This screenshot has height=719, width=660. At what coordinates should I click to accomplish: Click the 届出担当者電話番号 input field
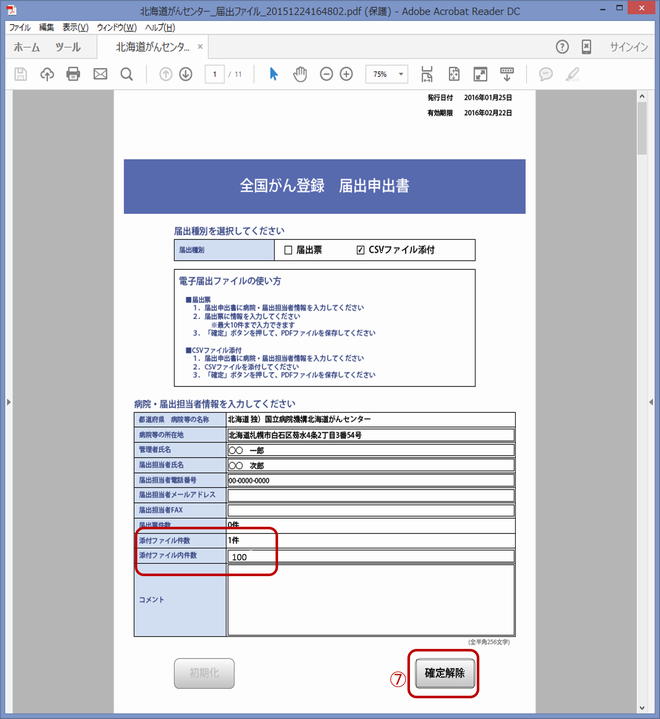point(371,480)
